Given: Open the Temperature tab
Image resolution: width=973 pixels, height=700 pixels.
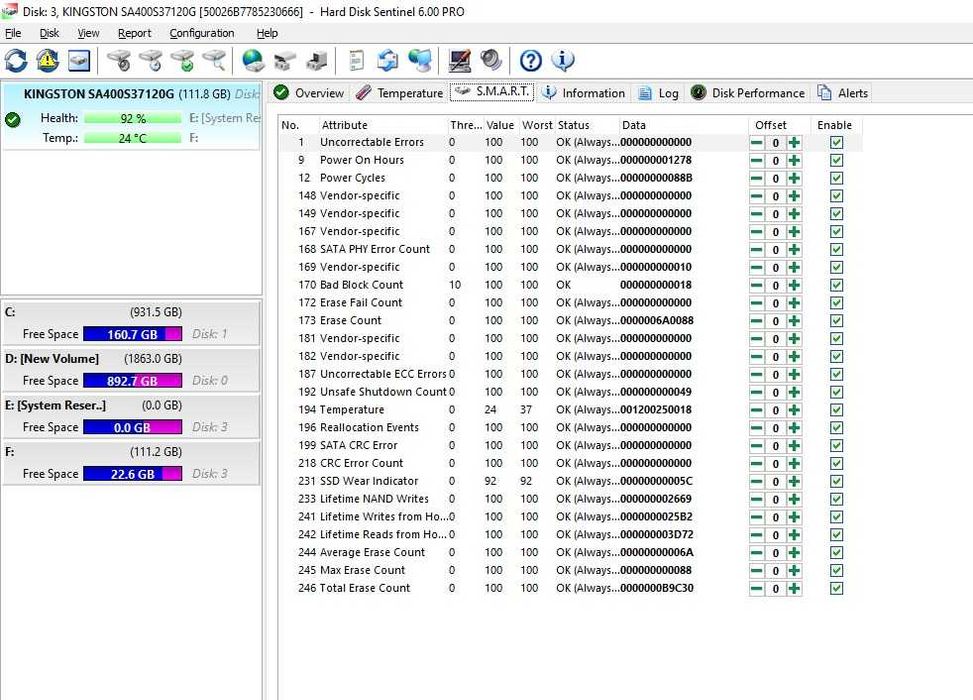Looking at the screenshot, I should coord(400,93).
